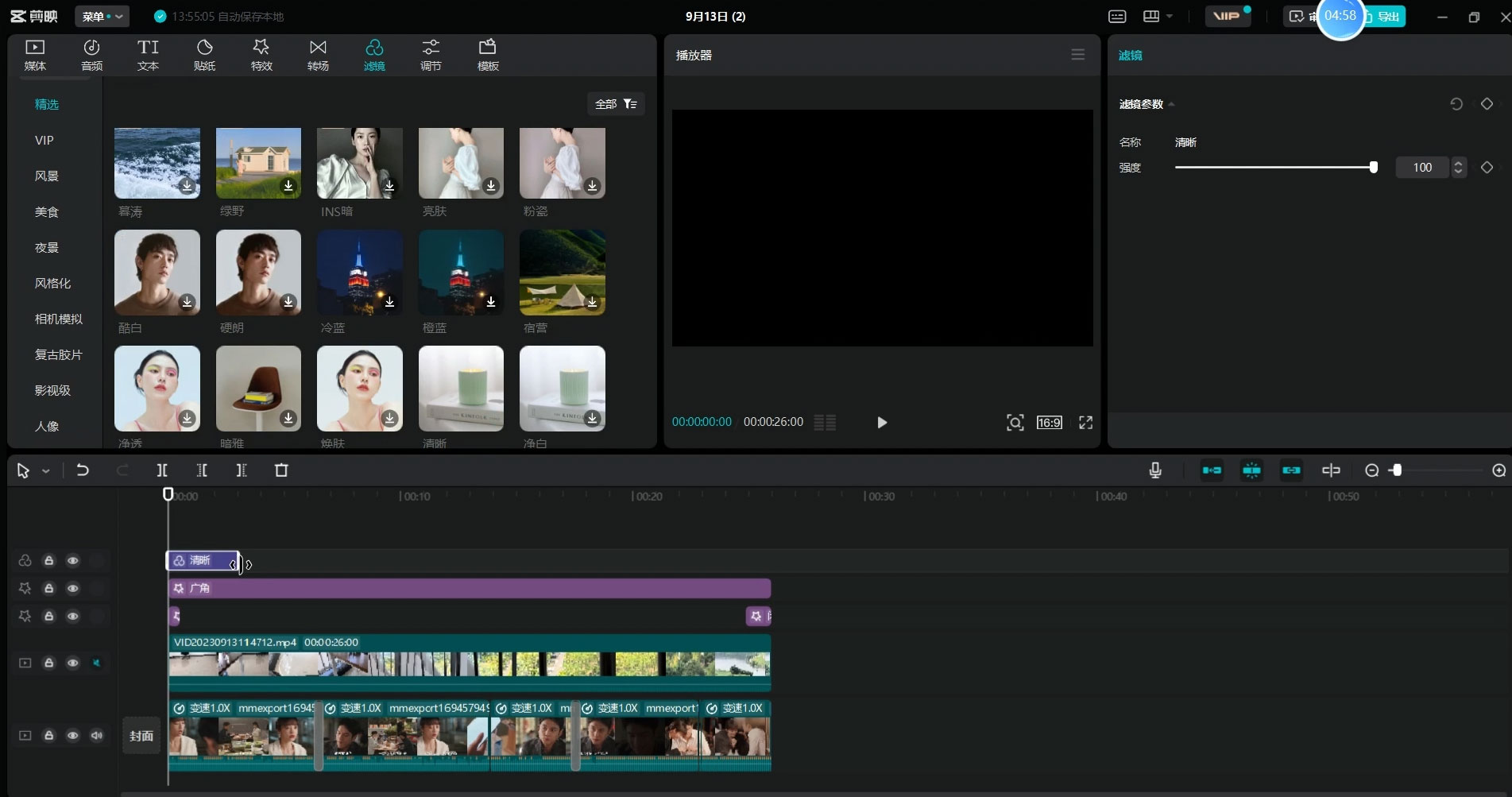Switch to the 特效 effects tab
Screen dimensions: 1512x797
point(261,55)
